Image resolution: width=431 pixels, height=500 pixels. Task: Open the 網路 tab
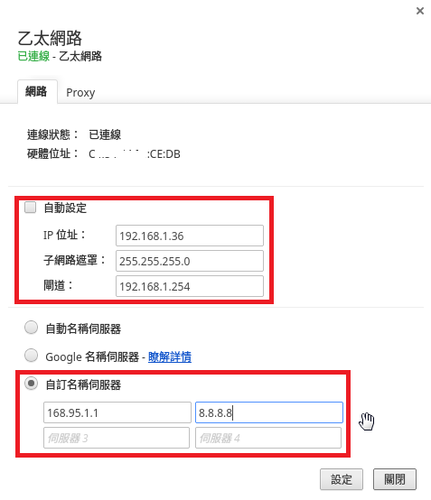[x=36, y=91]
